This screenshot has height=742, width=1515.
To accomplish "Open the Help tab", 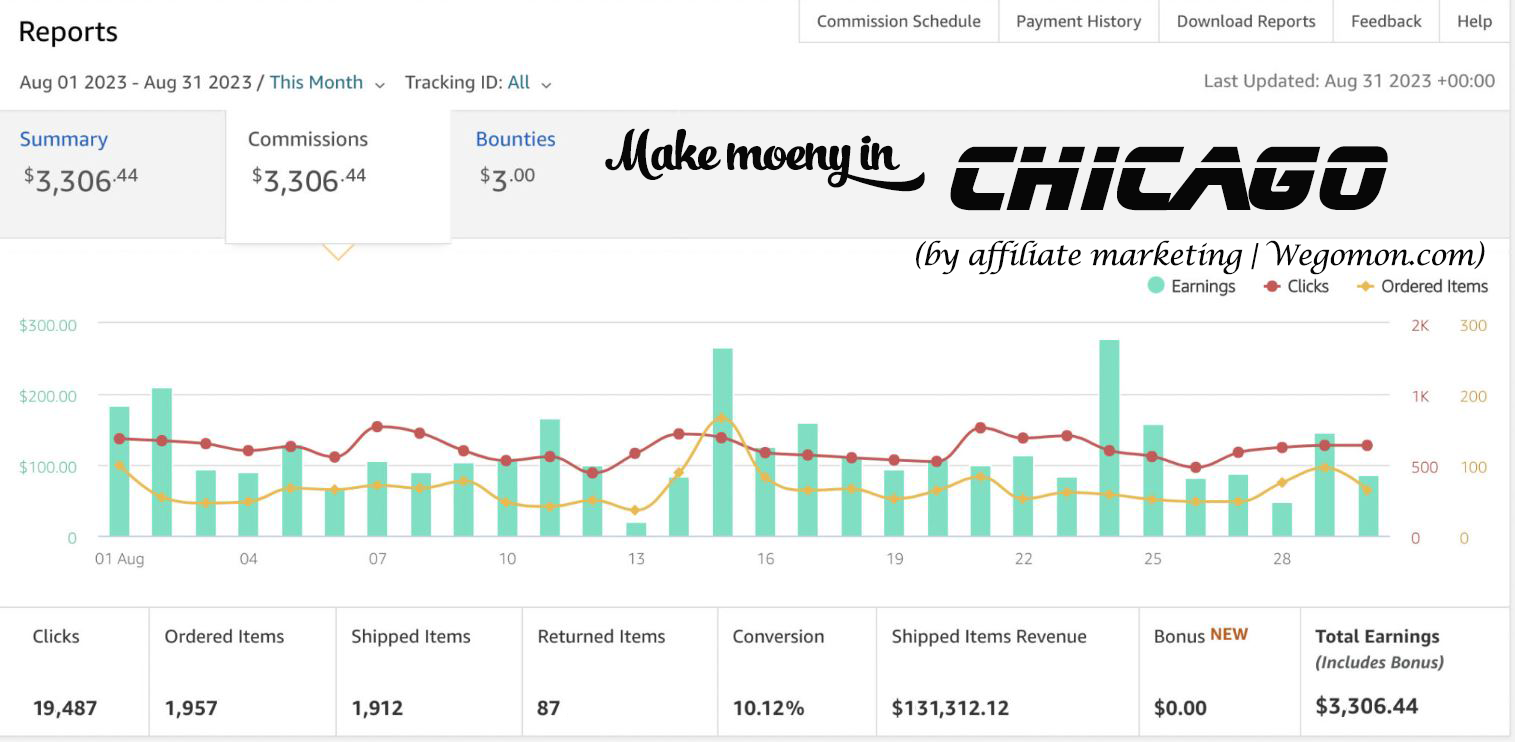I will pos(1474,21).
